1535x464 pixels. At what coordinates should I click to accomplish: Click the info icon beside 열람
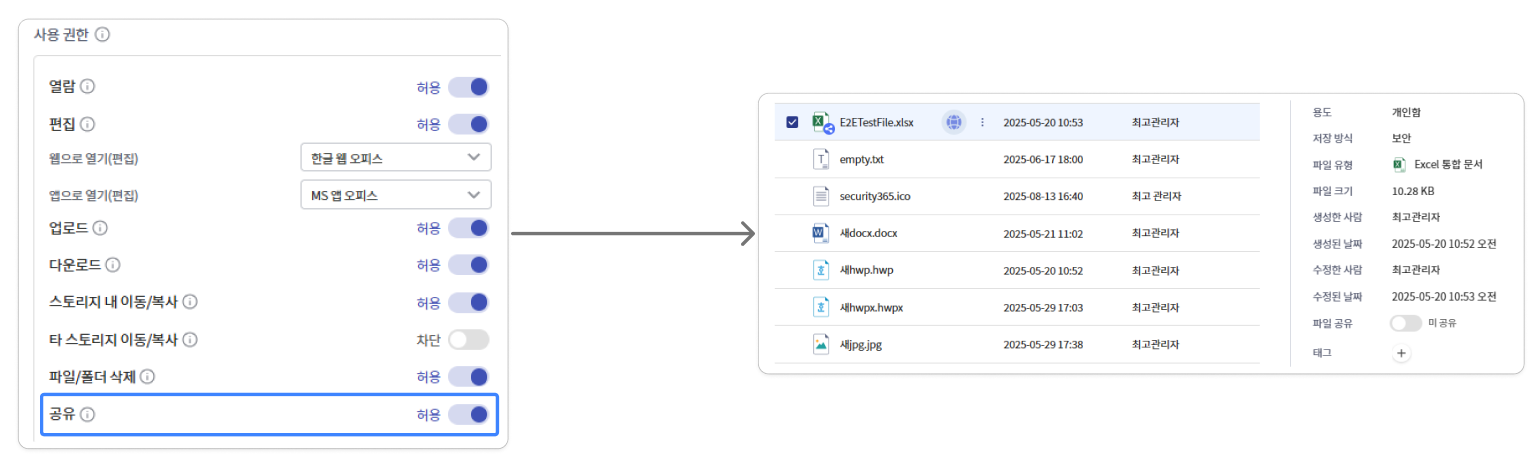tap(87, 87)
